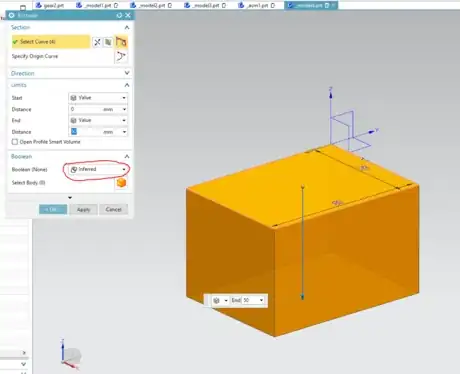Show more options with bottom dialog arrow
Image resolution: width=460 pixels, height=374 pixels.
tap(70, 198)
